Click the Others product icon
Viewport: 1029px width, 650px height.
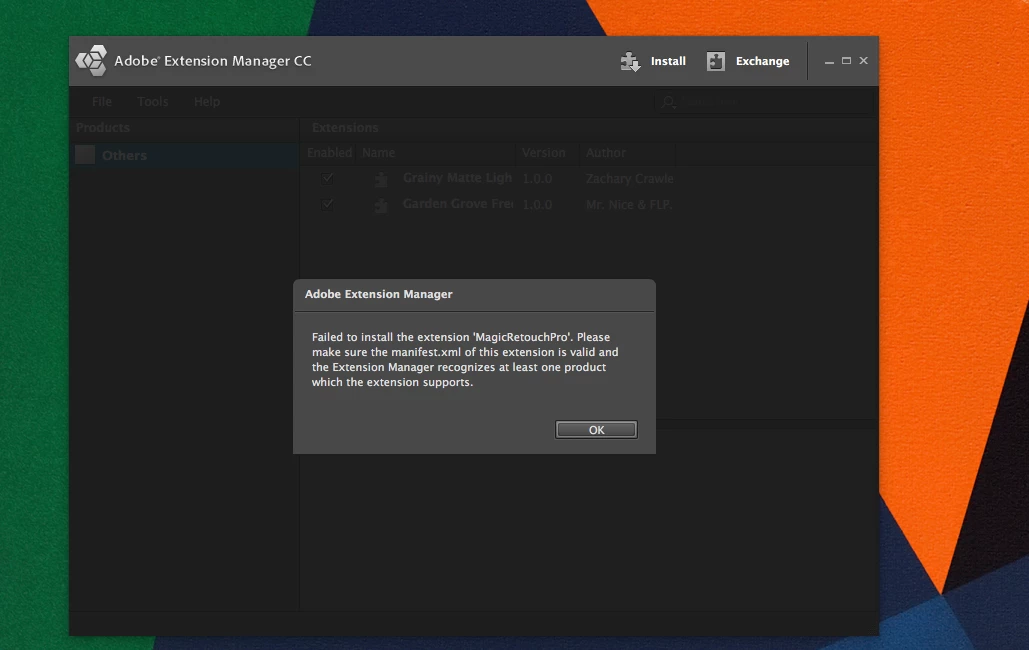click(85, 155)
